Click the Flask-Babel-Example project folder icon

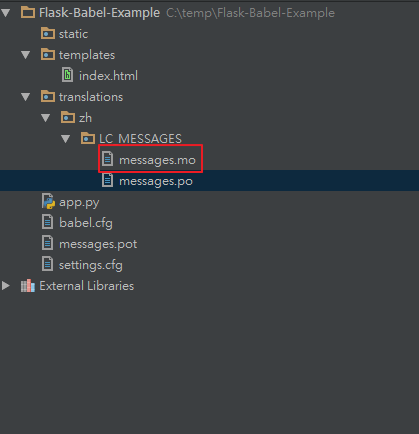[x=28, y=13]
